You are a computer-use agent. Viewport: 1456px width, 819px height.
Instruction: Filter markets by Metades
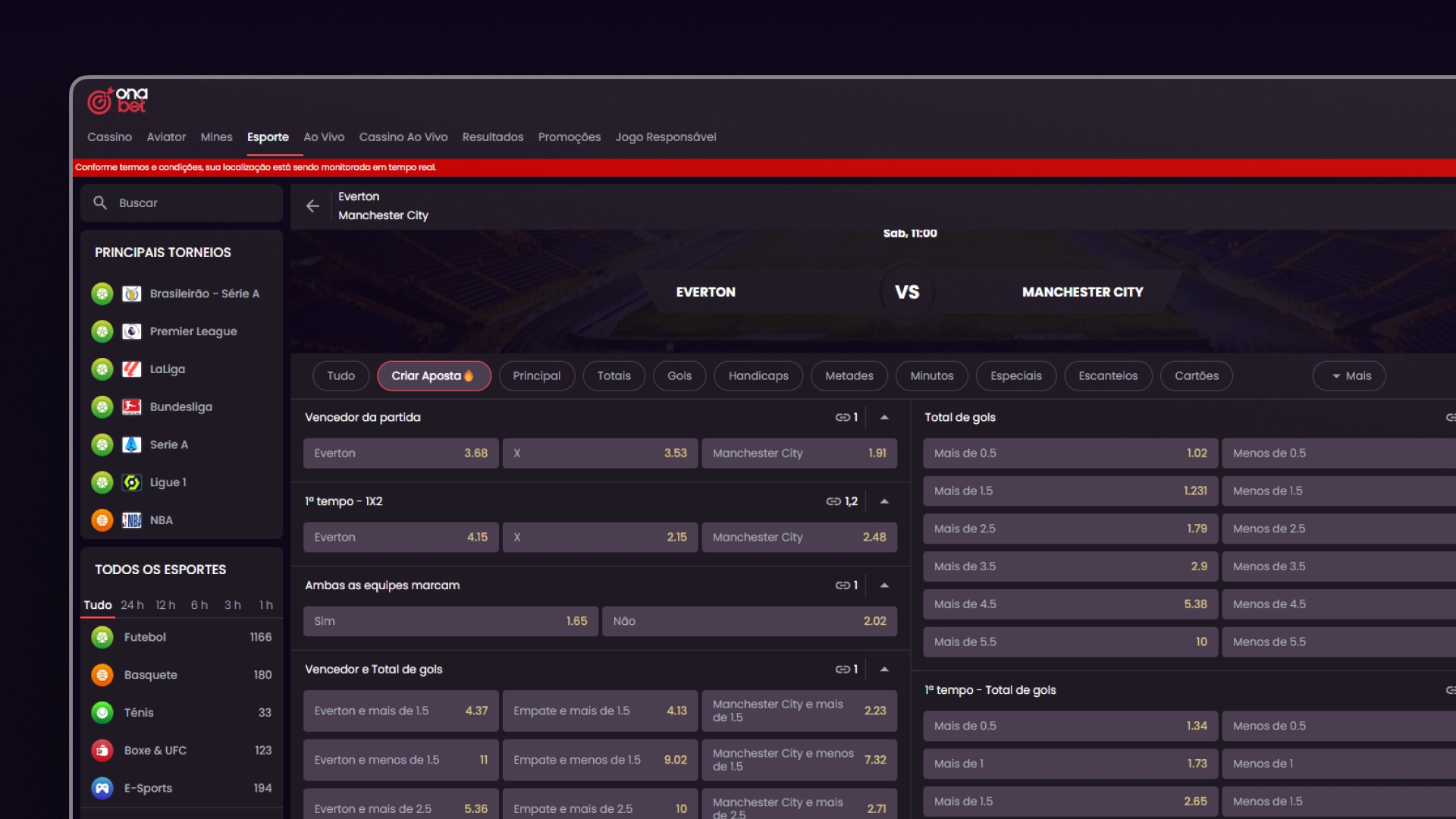849,376
